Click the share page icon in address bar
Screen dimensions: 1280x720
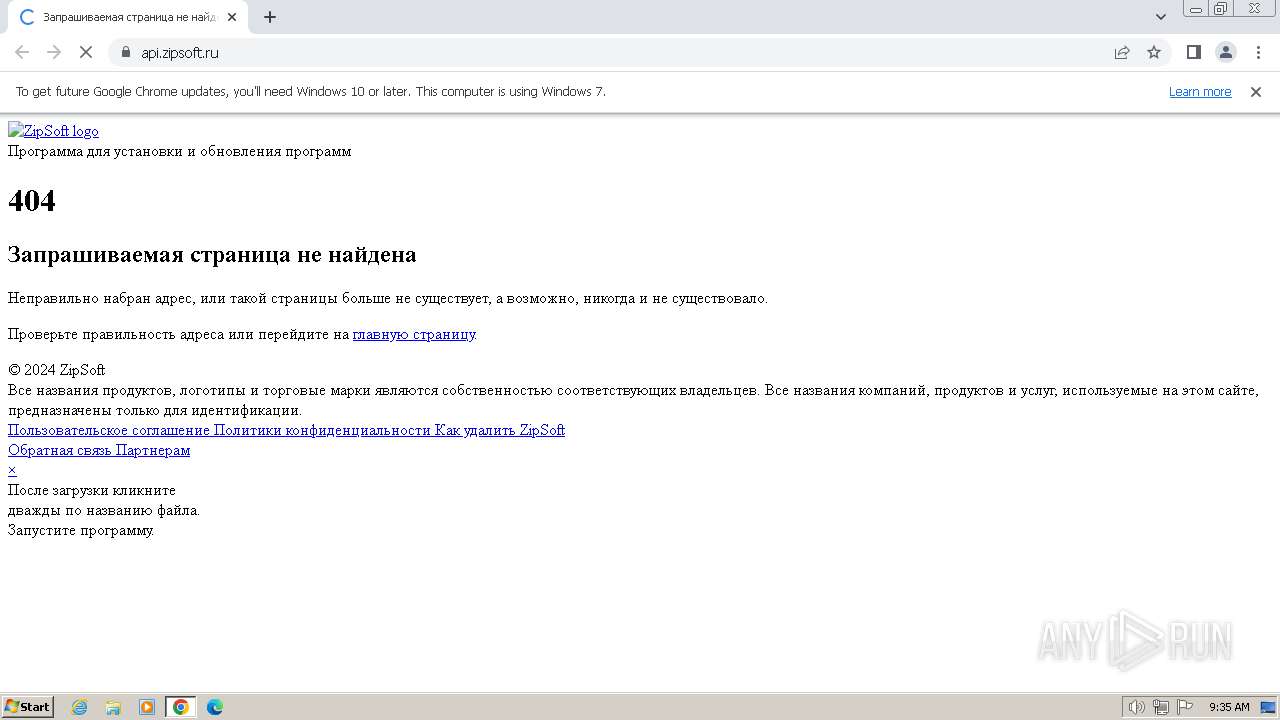[x=1122, y=52]
